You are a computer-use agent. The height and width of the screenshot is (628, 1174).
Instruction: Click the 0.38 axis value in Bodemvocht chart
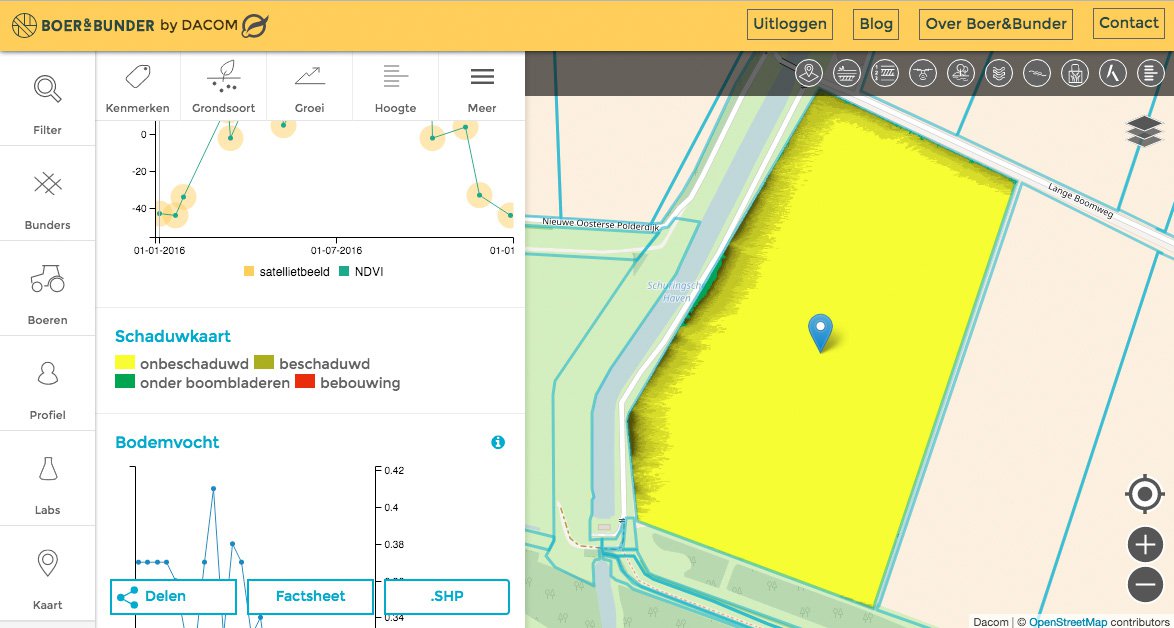coord(394,544)
